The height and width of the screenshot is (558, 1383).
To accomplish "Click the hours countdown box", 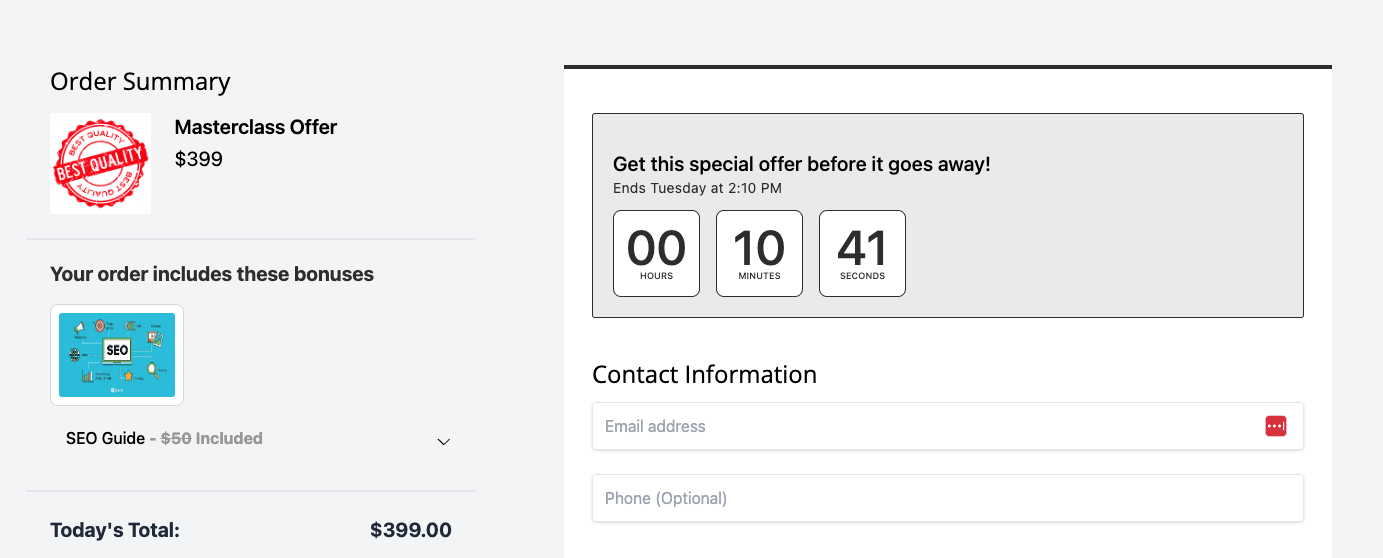I will (x=656, y=253).
